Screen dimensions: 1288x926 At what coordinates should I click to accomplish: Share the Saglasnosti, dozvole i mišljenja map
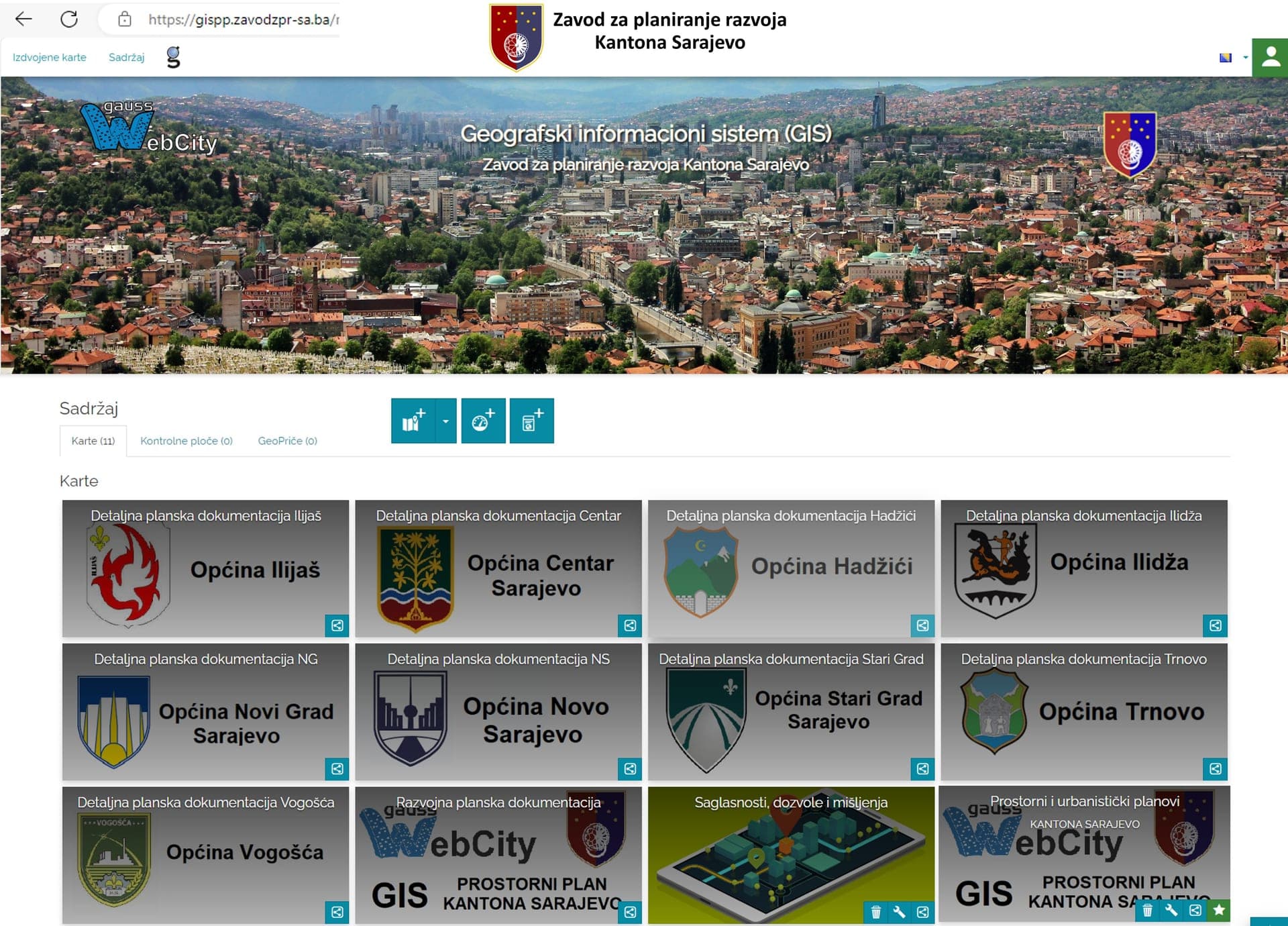[x=922, y=912]
